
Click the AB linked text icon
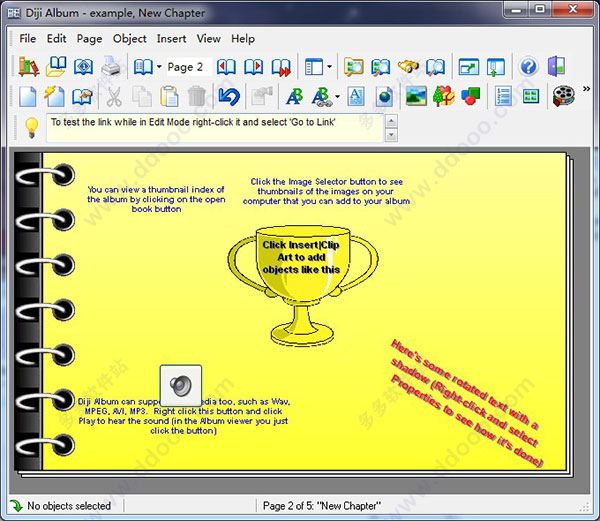[322, 96]
